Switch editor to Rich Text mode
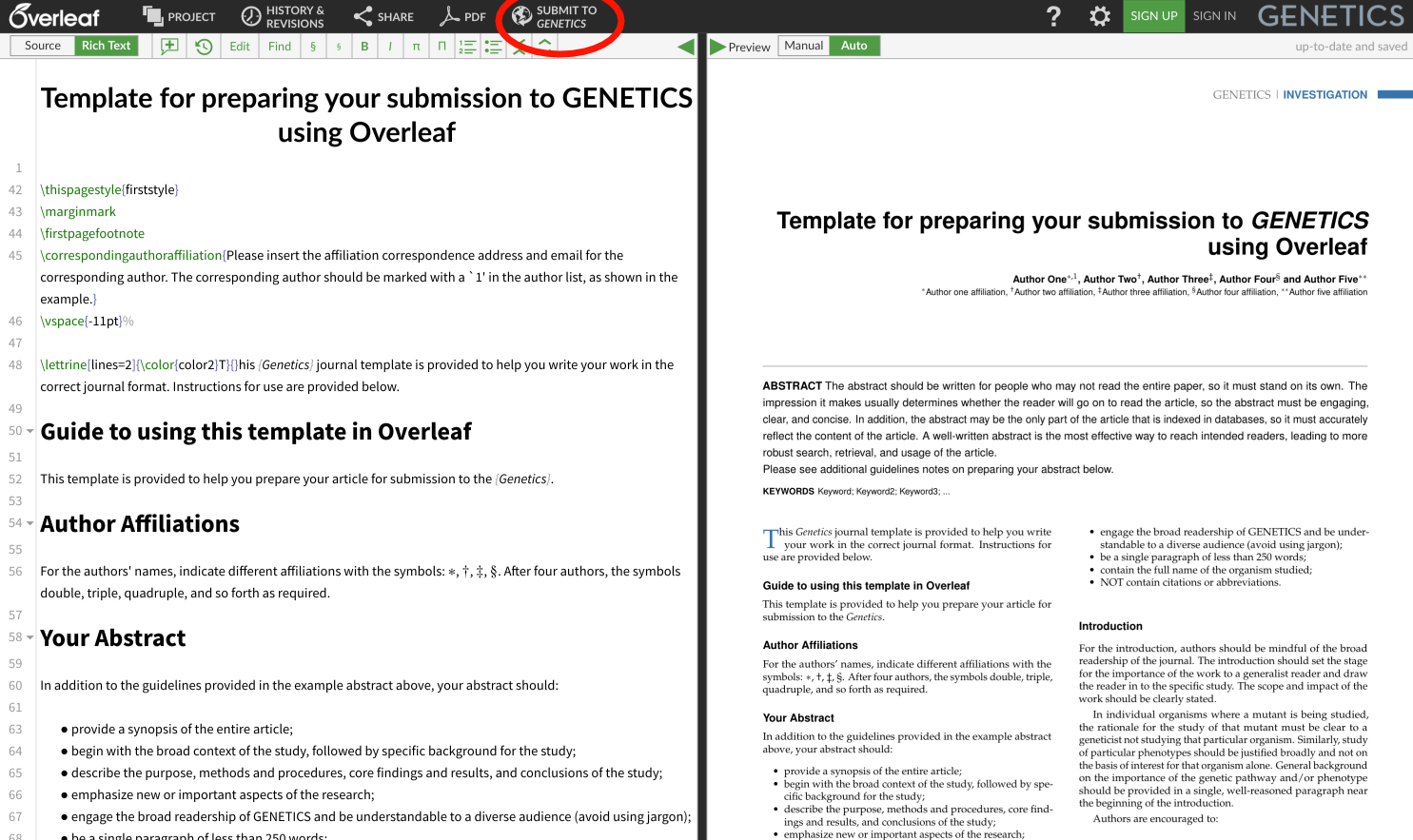 (106, 46)
